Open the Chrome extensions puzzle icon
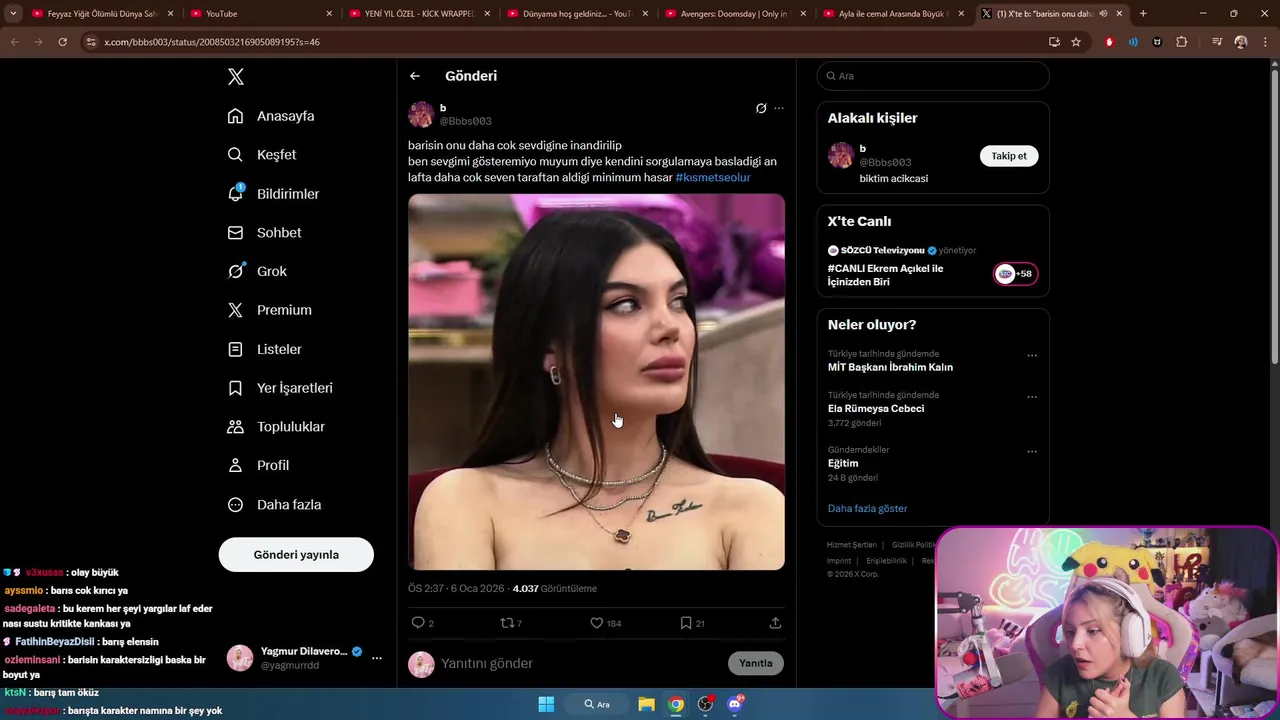The width and height of the screenshot is (1280, 720). pyautogui.click(x=1182, y=42)
